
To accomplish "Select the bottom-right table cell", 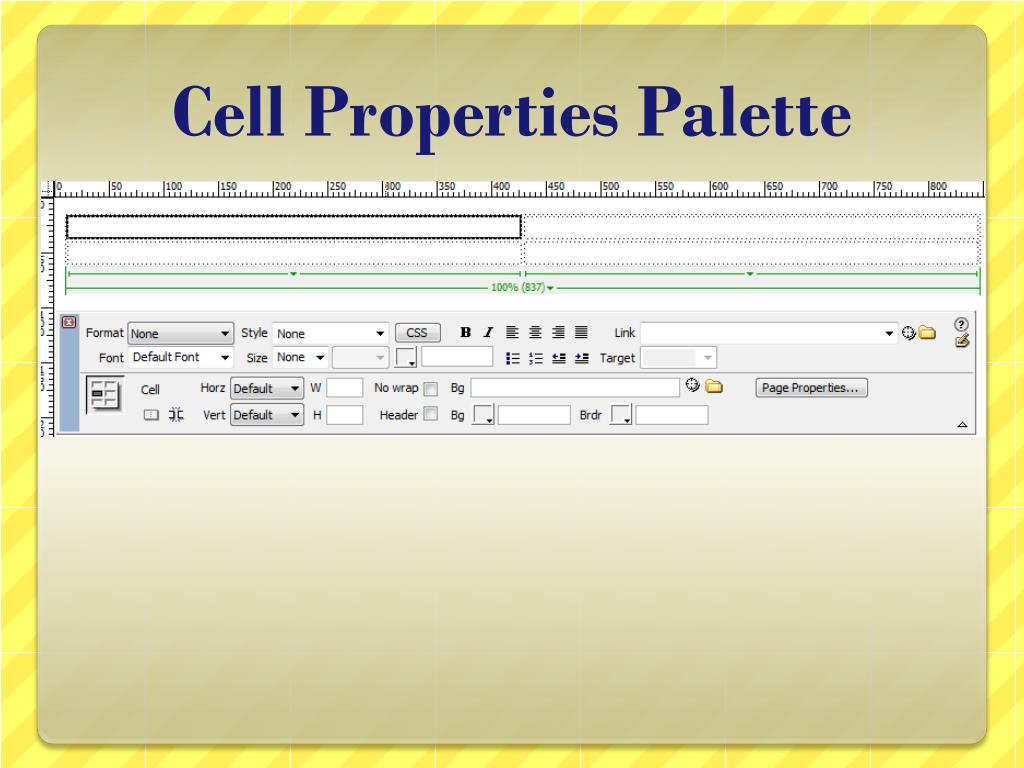I will [x=752, y=253].
